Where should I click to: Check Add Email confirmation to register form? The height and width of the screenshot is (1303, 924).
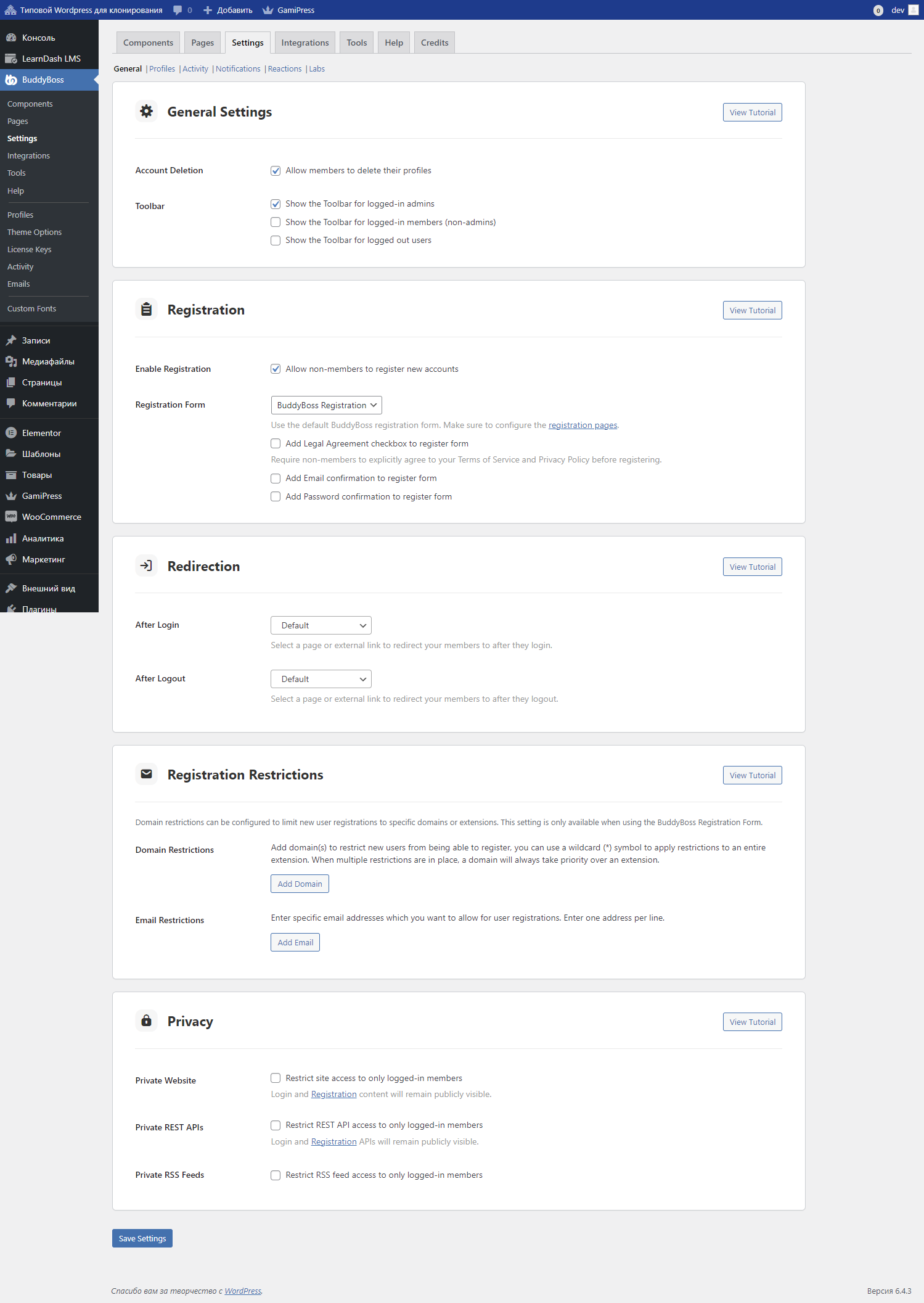click(276, 479)
